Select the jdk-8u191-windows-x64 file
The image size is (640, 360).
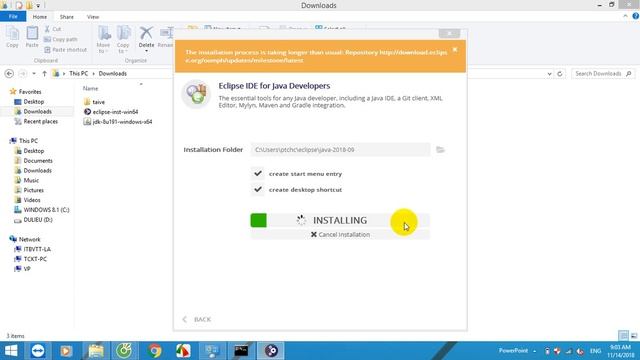[122, 122]
